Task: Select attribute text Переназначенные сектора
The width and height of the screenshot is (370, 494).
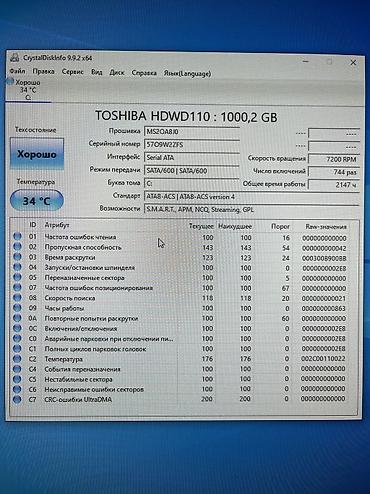Action: pos(84,278)
